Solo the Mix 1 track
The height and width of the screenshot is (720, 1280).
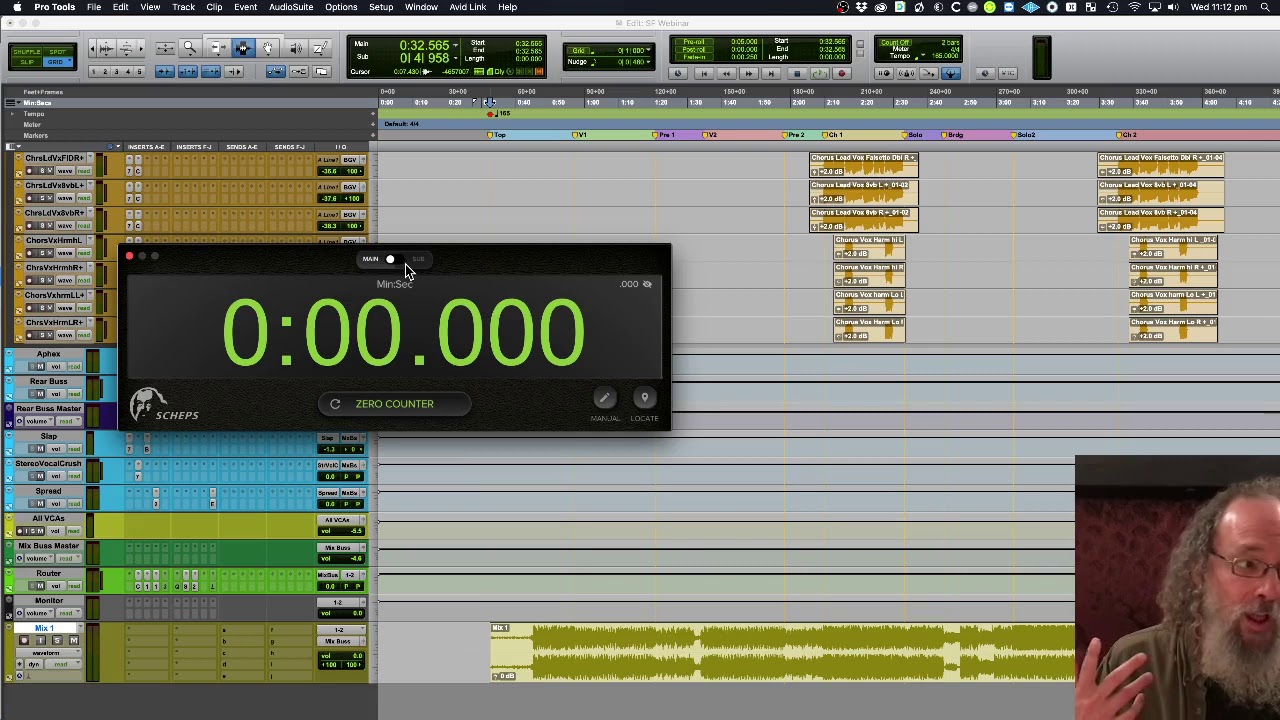[x=57, y=640]
